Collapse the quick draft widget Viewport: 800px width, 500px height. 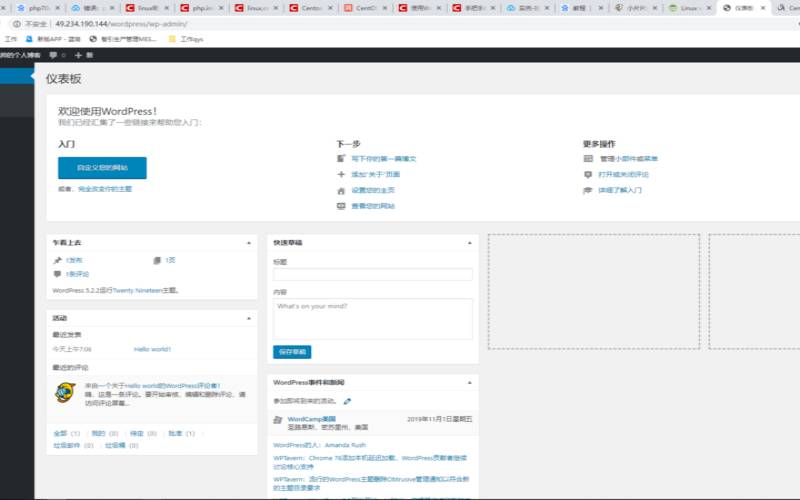[x=470, y=243]
